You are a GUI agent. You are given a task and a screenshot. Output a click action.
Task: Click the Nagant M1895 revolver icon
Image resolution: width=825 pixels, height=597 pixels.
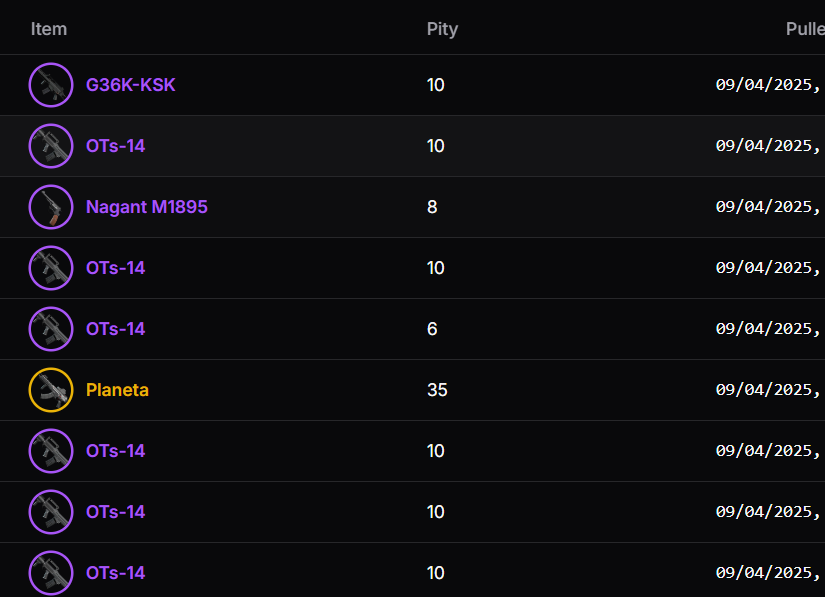51,207
